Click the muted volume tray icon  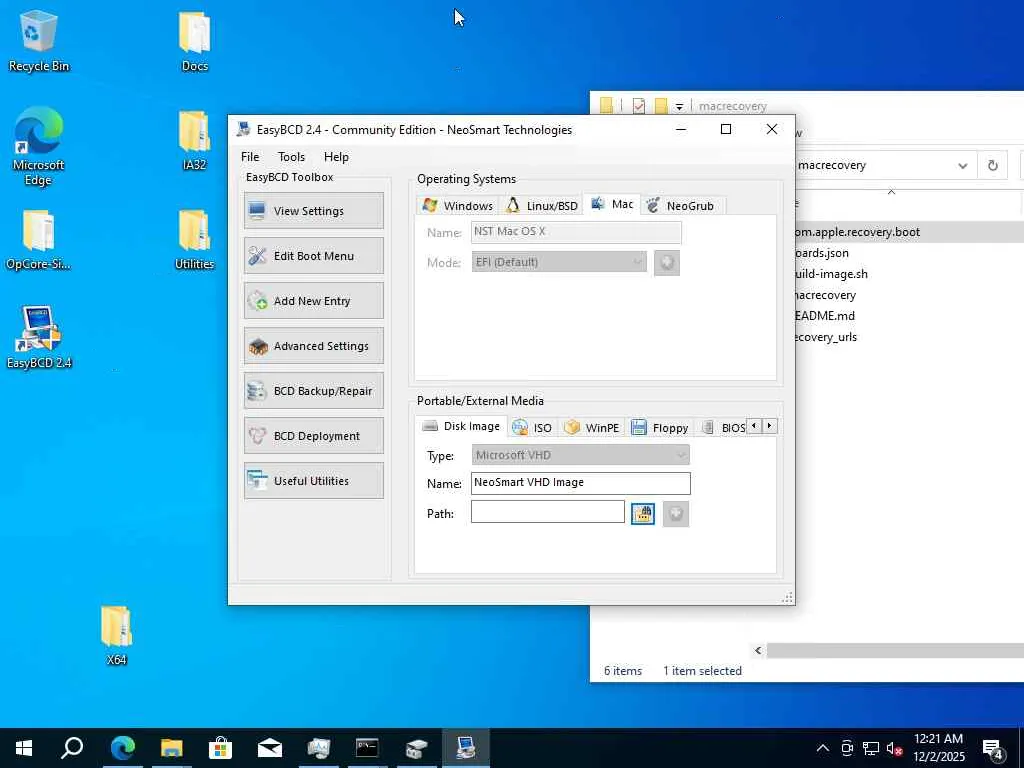pyautogui.click(x=893, y=748)
